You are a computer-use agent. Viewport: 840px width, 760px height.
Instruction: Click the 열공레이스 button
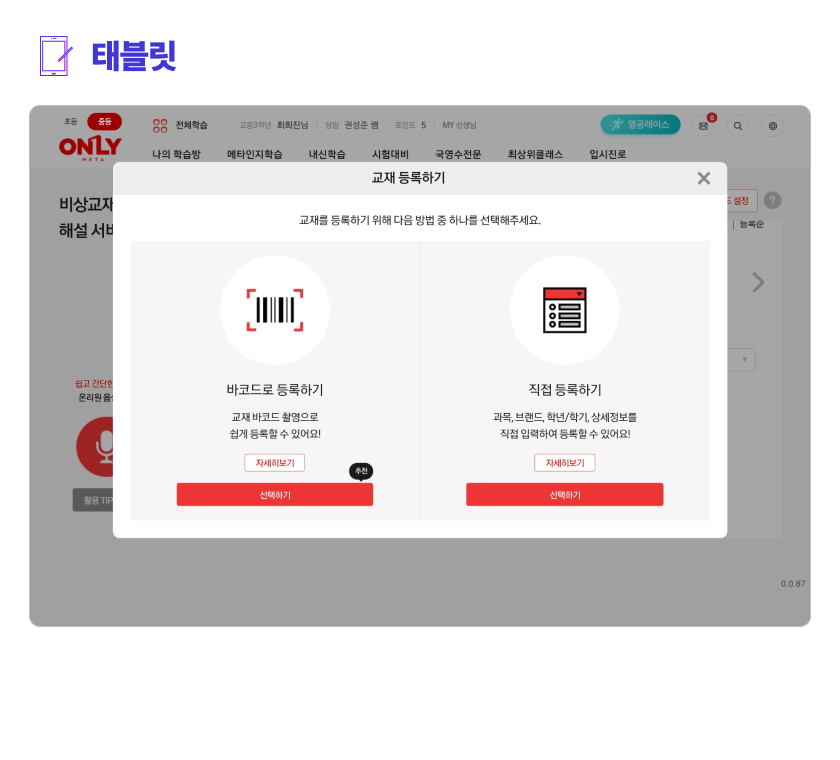pyautogui.click(x=640, y=124)
